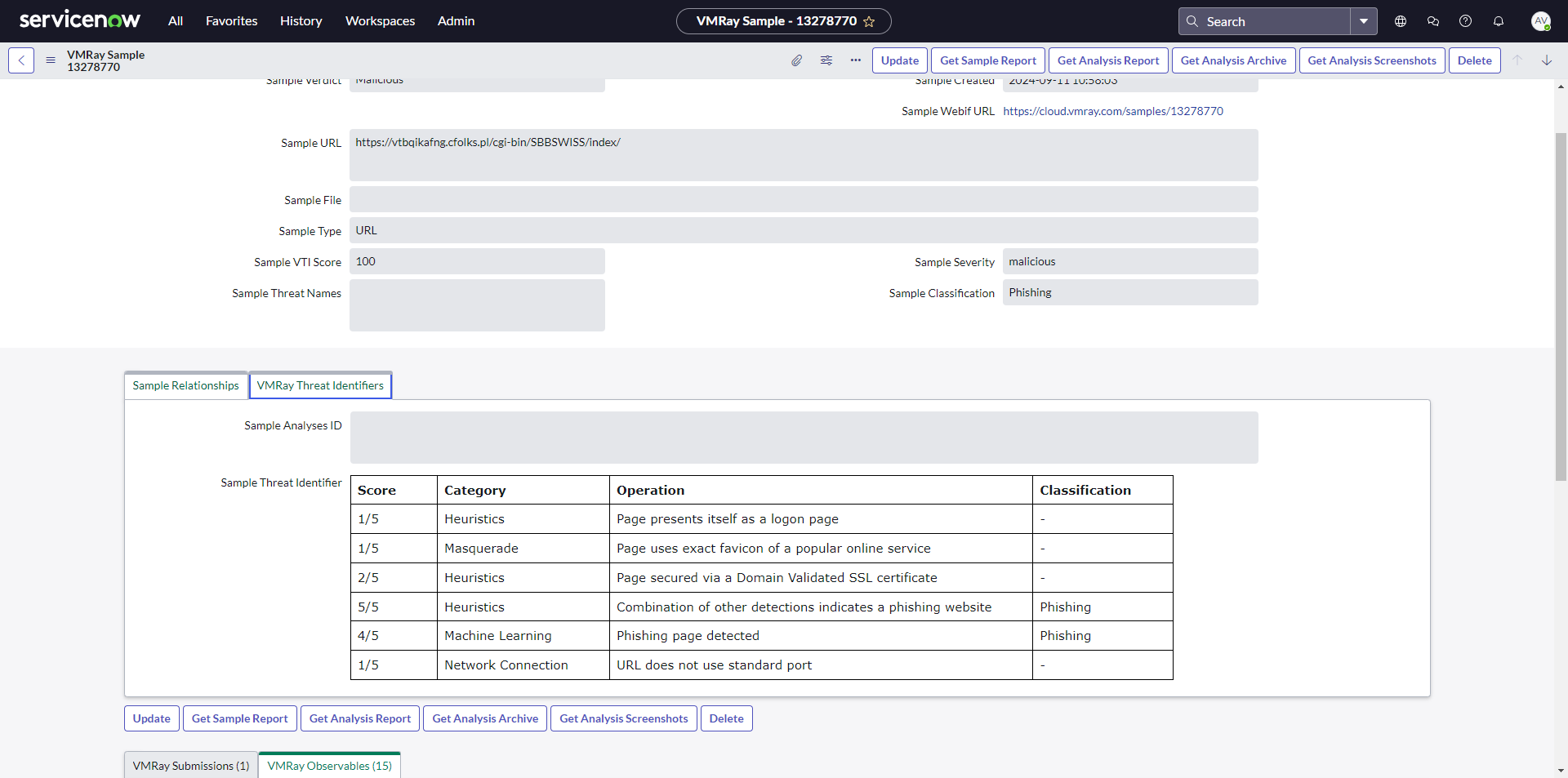The width and height of the screenshot is (1568, 778).
Task: Click bottom Get Analysis Report button
Action: pyautogui.click(x=360, y=718)
